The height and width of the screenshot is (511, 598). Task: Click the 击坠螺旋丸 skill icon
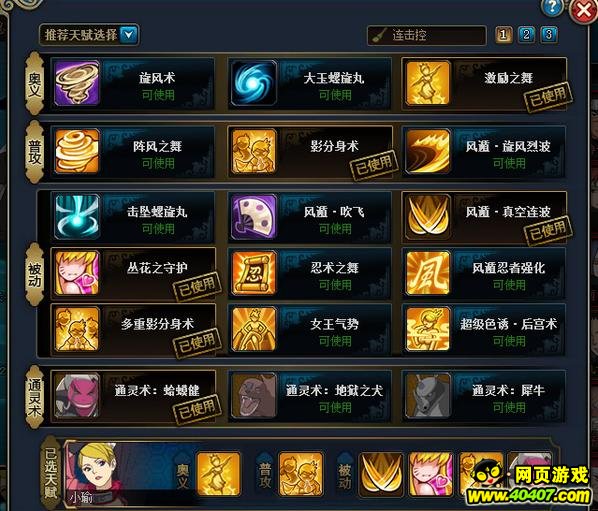tap(77, 217)
